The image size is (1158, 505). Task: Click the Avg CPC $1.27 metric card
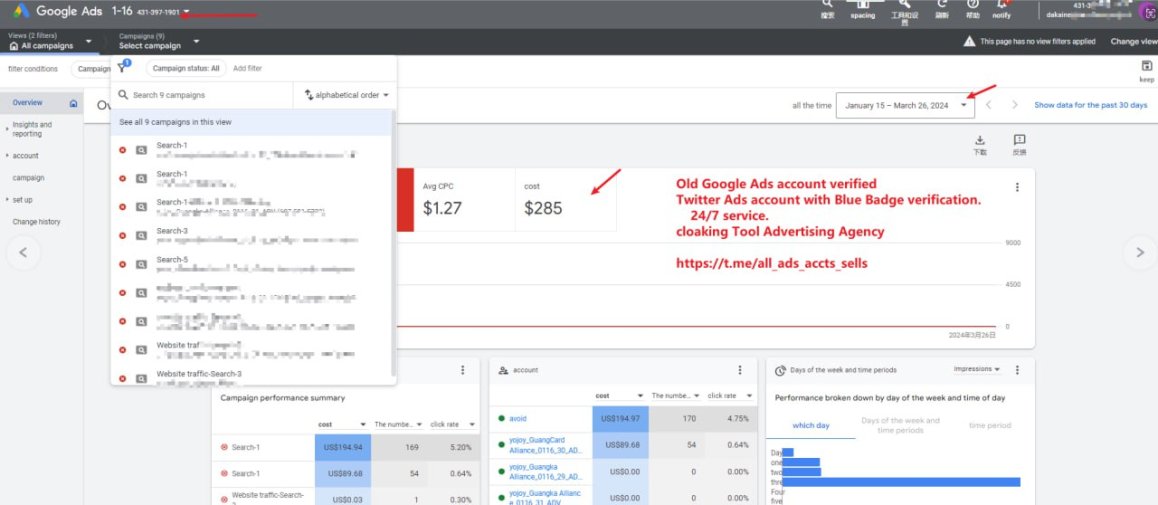464,199
